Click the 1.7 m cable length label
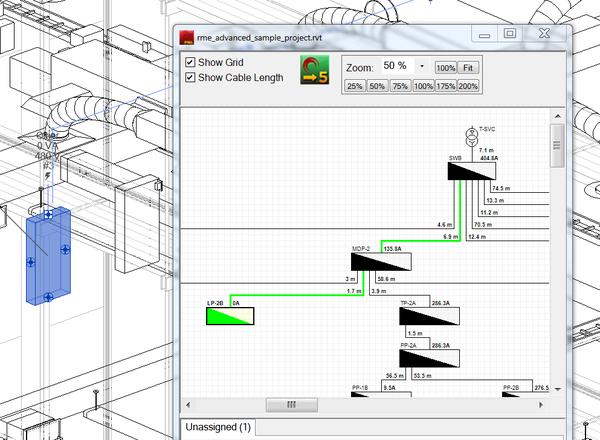Image resolution: width=600 pixels, height=440 pixels. [x=354, y=291]
